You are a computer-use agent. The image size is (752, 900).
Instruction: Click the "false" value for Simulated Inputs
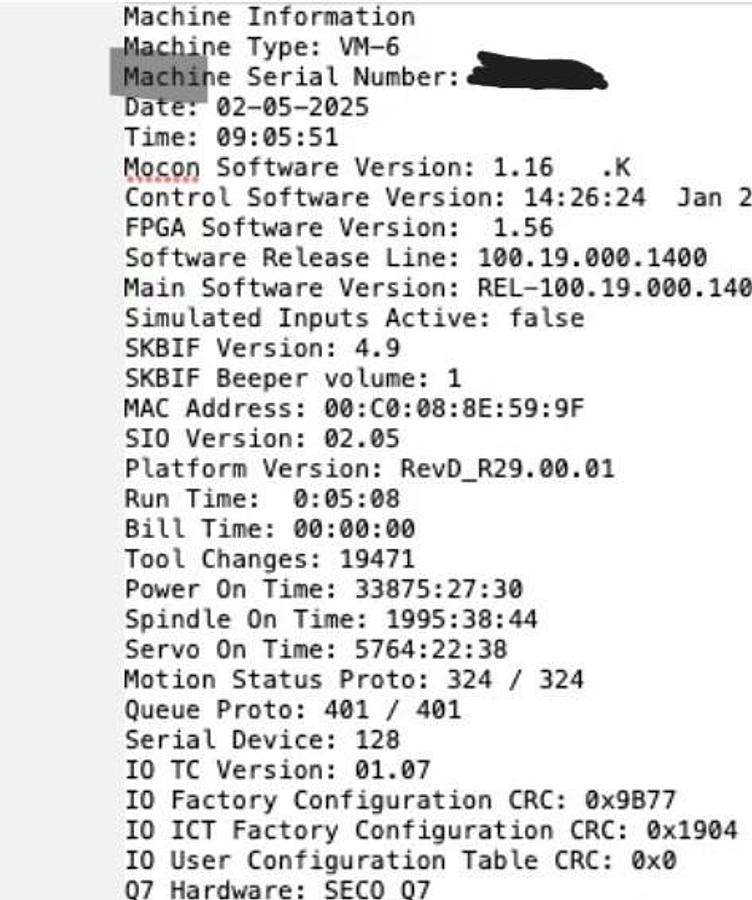546,318
